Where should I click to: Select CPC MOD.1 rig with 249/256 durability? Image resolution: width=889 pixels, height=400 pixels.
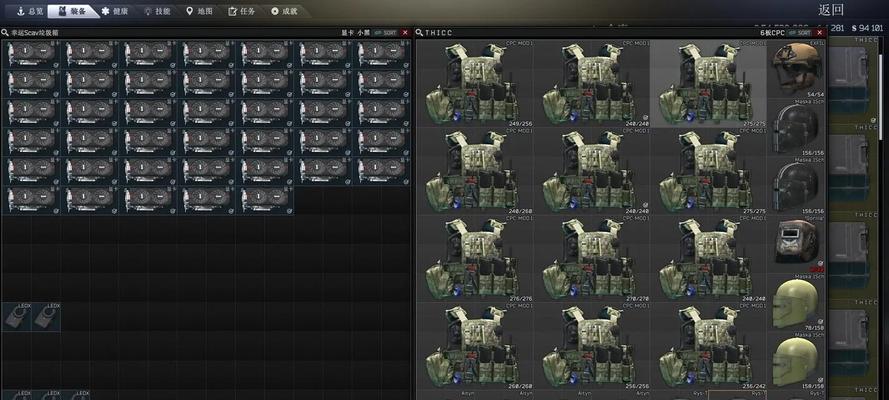[475, 83]
